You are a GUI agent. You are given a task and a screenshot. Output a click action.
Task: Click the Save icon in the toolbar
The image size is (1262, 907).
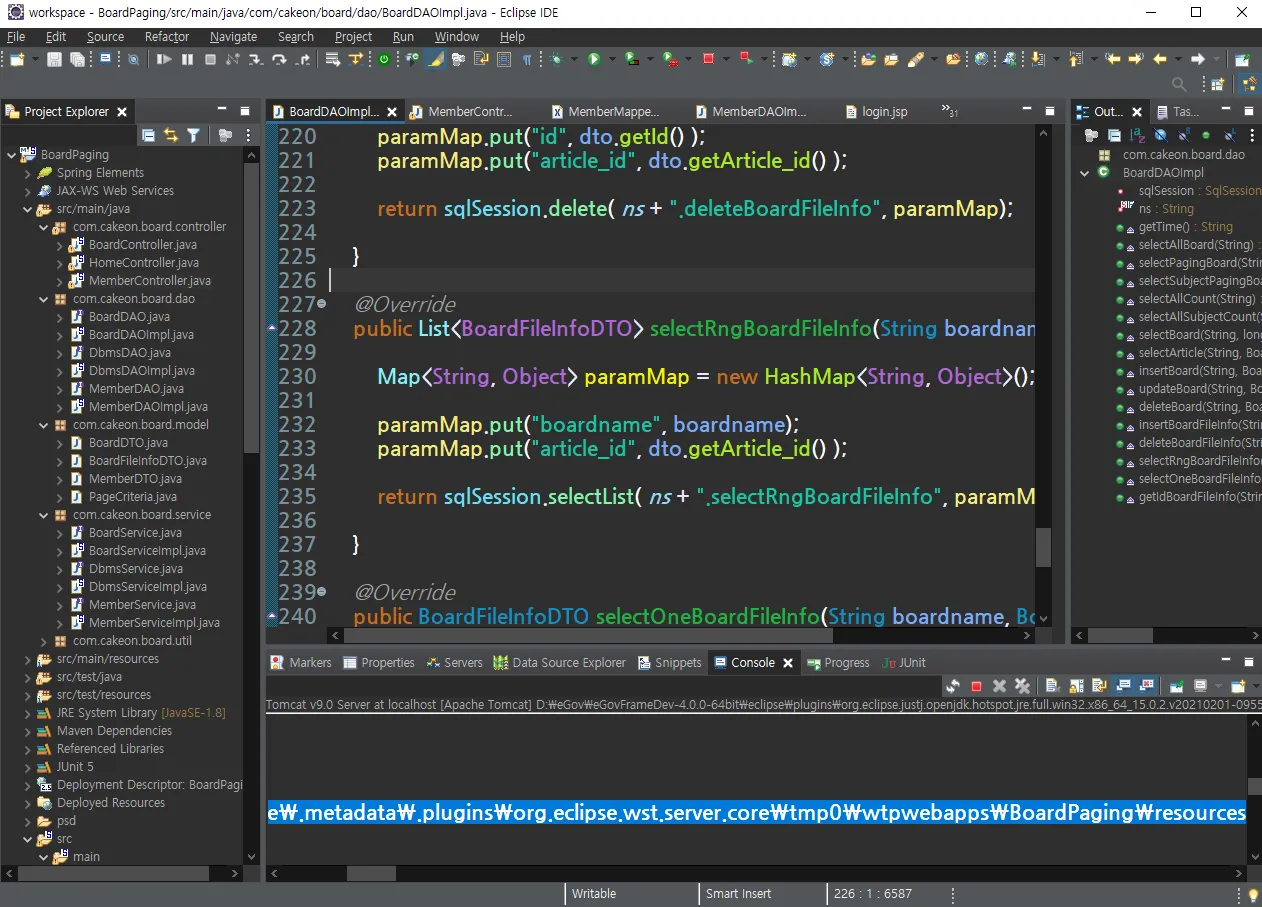tap(55, 60)
